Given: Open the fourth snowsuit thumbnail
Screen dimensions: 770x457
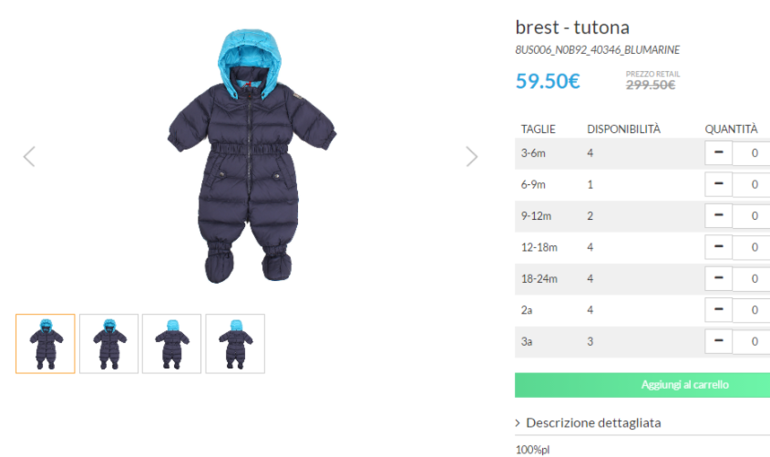Looking at the screenshot, I should click(x=235, y=344).
